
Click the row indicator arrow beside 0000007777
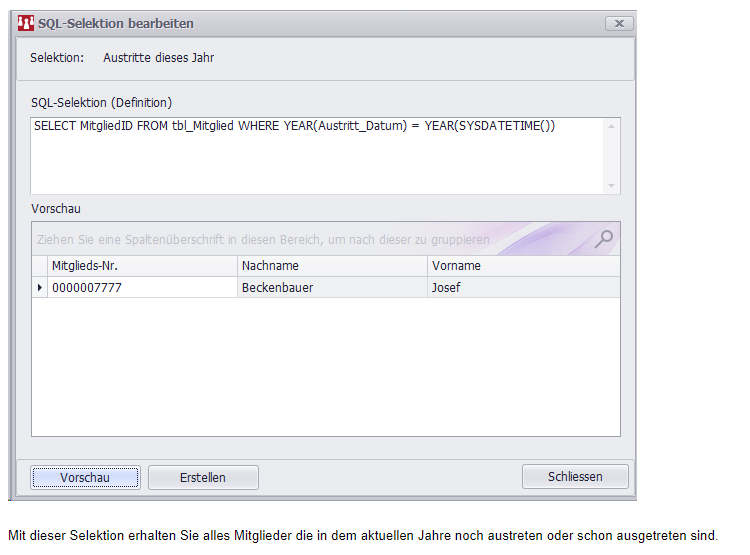pos(40,288)
